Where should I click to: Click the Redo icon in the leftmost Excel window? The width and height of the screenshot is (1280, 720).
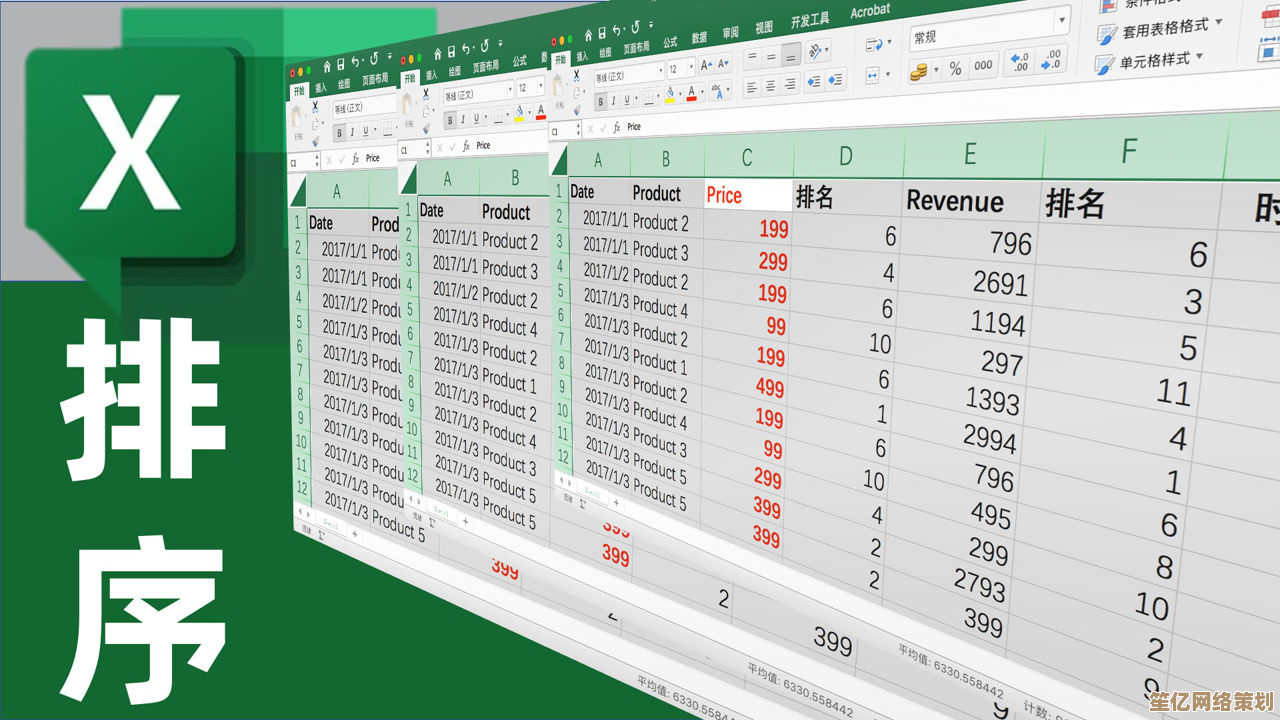pyautogui.click(x=374, y=59)
